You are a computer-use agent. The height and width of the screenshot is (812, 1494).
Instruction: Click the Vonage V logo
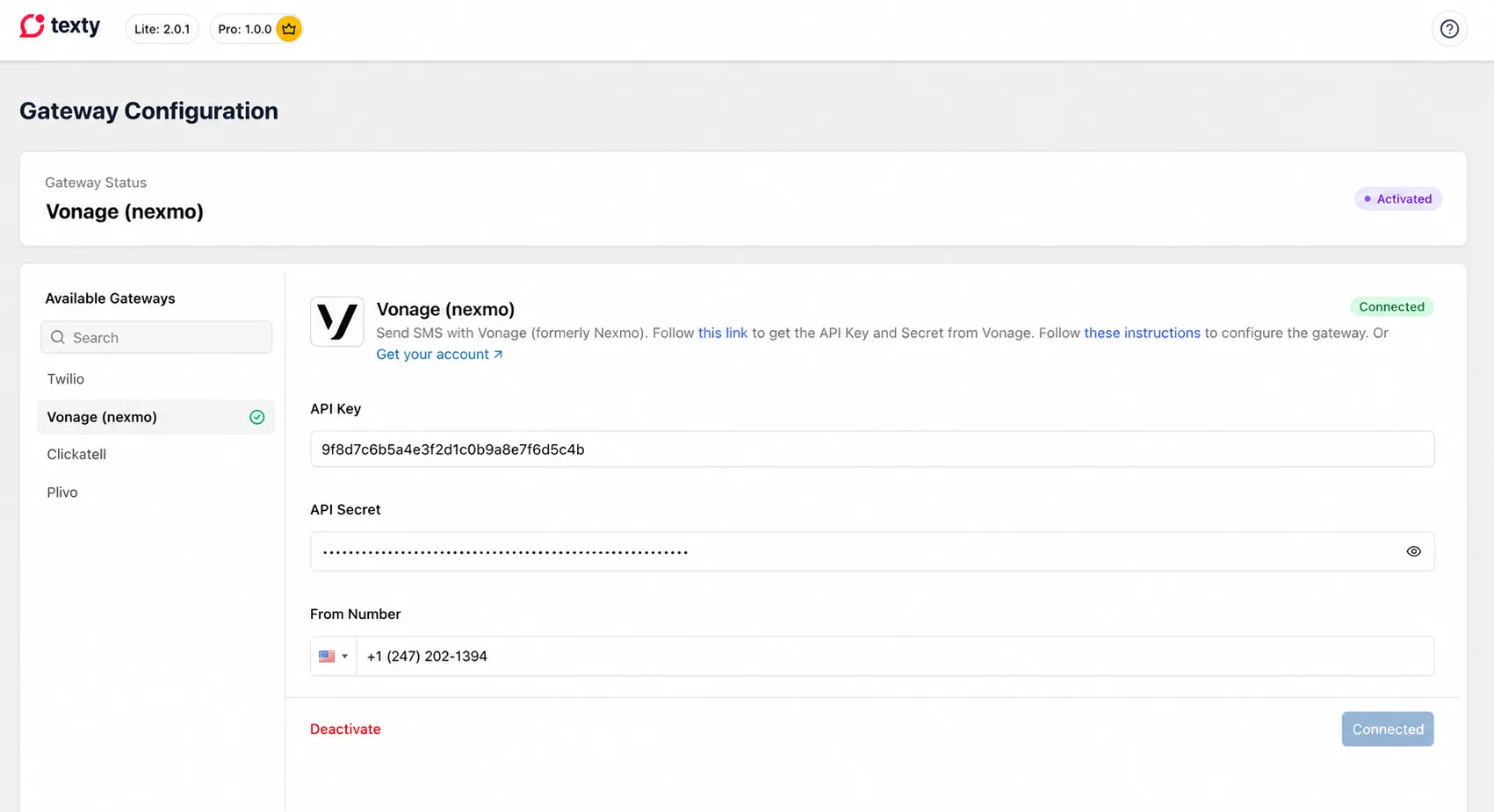pos(337,321)
